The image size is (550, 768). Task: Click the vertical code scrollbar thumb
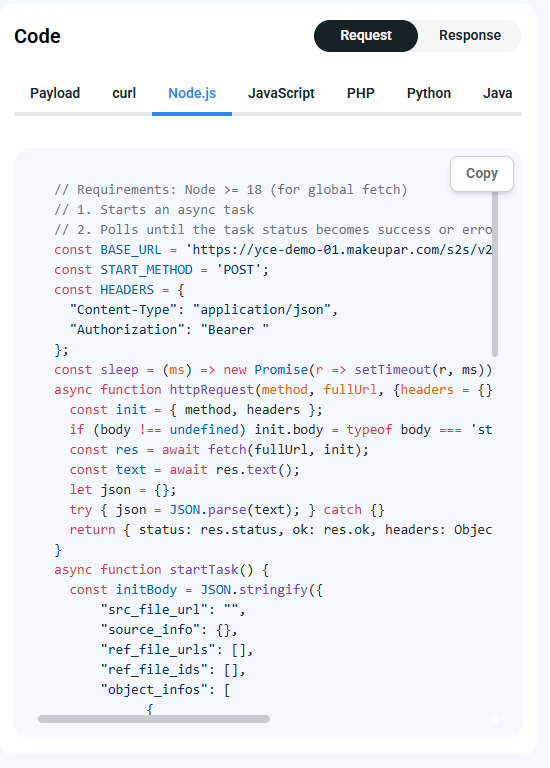point(495,273)
